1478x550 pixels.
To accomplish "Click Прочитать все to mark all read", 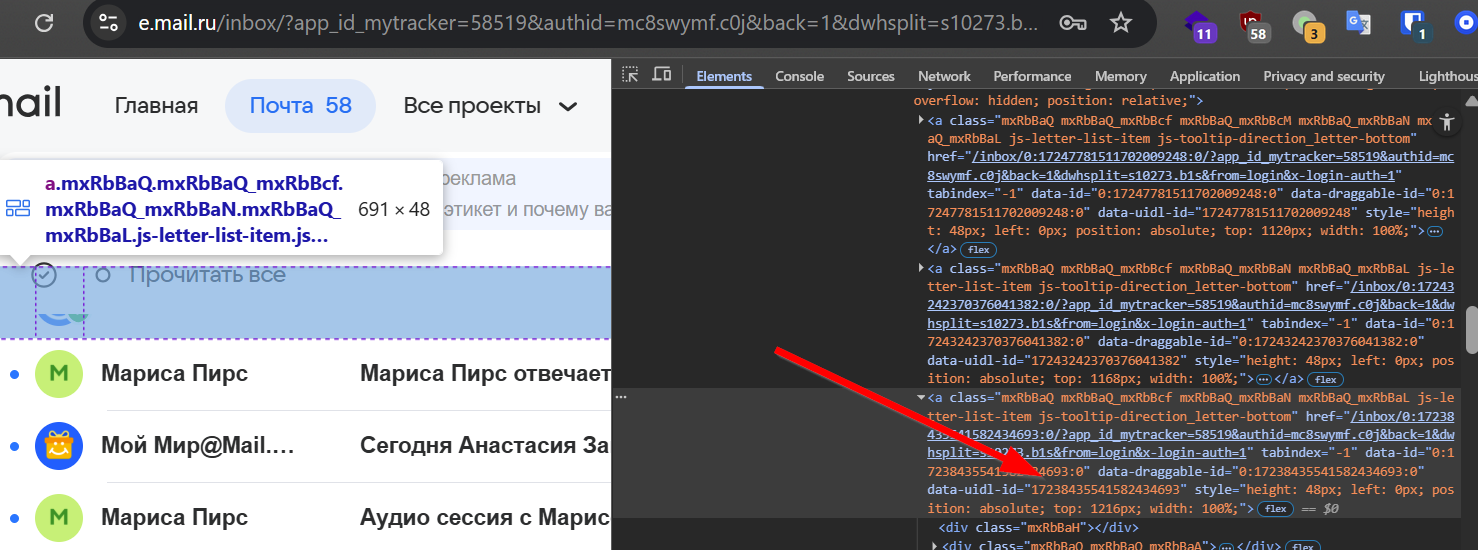I will [x=207, y=275].
